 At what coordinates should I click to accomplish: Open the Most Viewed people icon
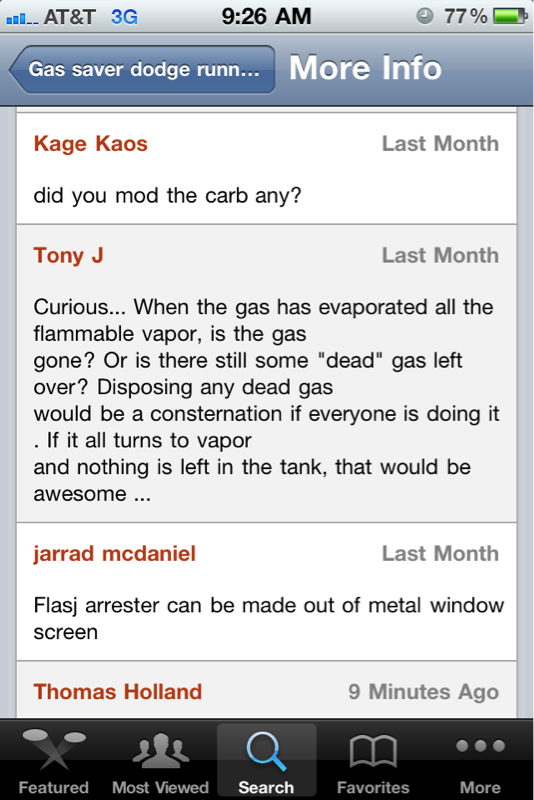[161, 750]
